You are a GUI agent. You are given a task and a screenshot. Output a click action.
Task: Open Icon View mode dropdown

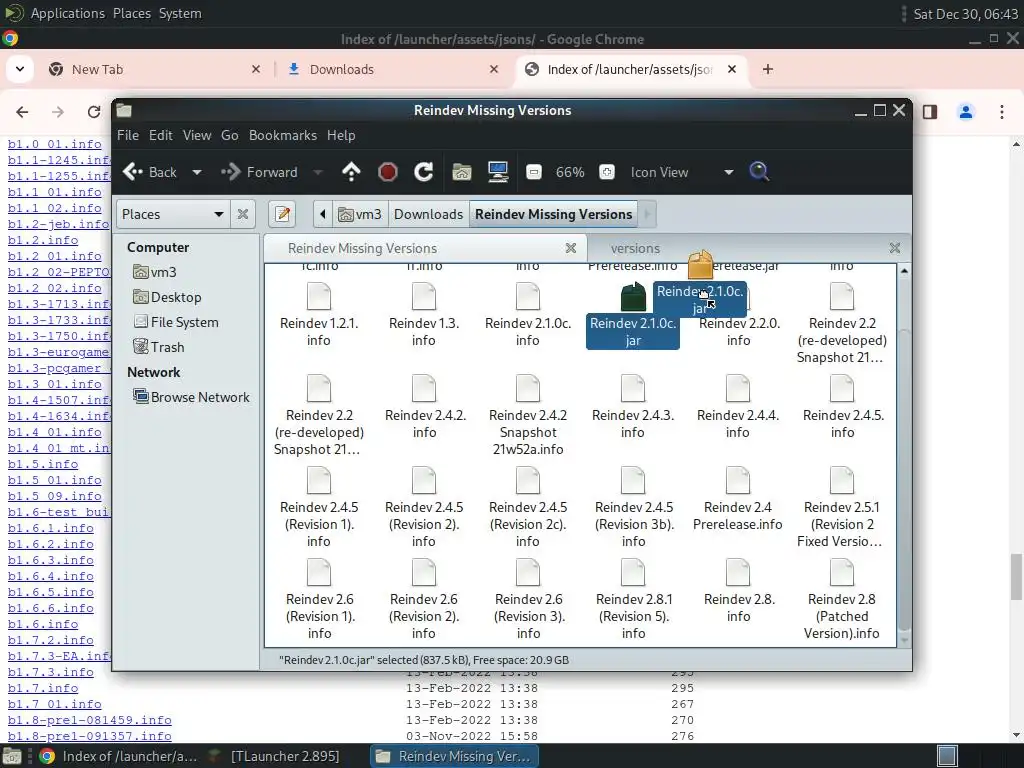tap(682, 172)
